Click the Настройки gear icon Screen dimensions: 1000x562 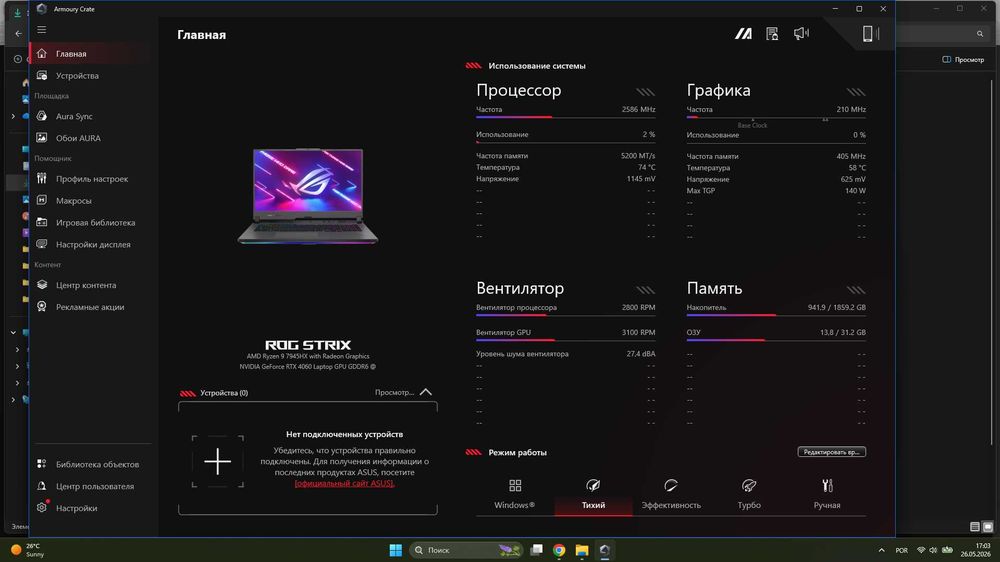(x=41, y=507)
